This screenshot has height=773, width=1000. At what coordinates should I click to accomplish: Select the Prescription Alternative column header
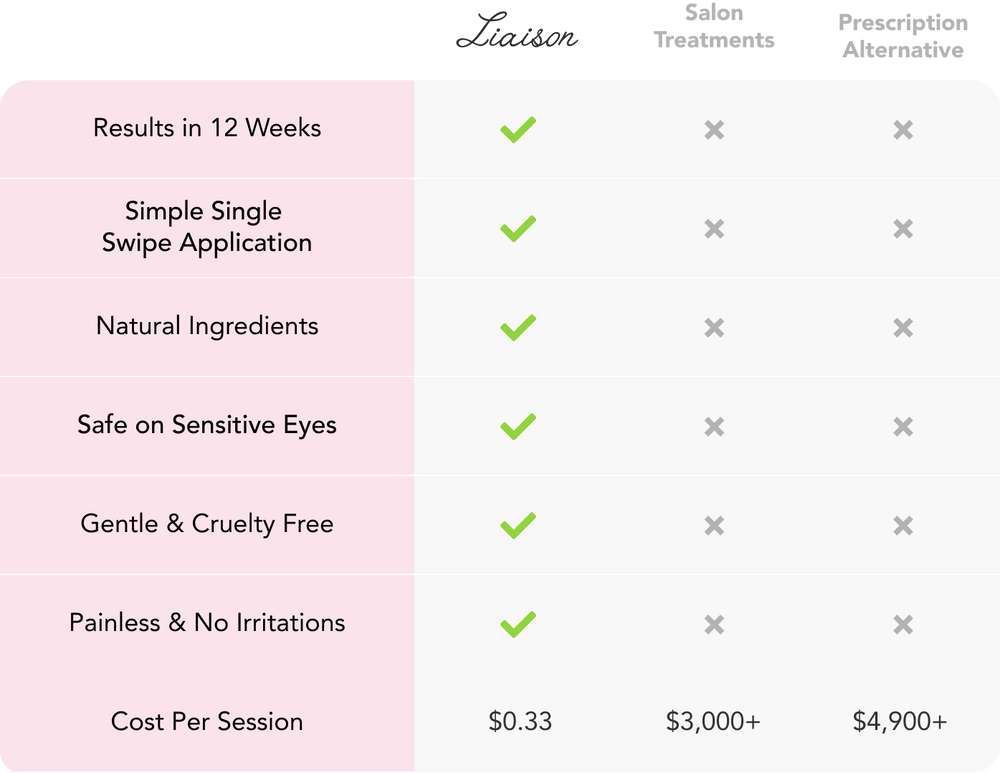click(x=903, y=36)
